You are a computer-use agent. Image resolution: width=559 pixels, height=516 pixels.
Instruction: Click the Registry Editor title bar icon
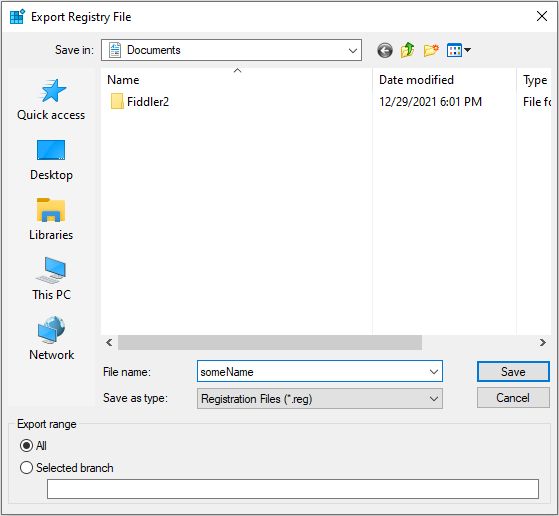17,17
